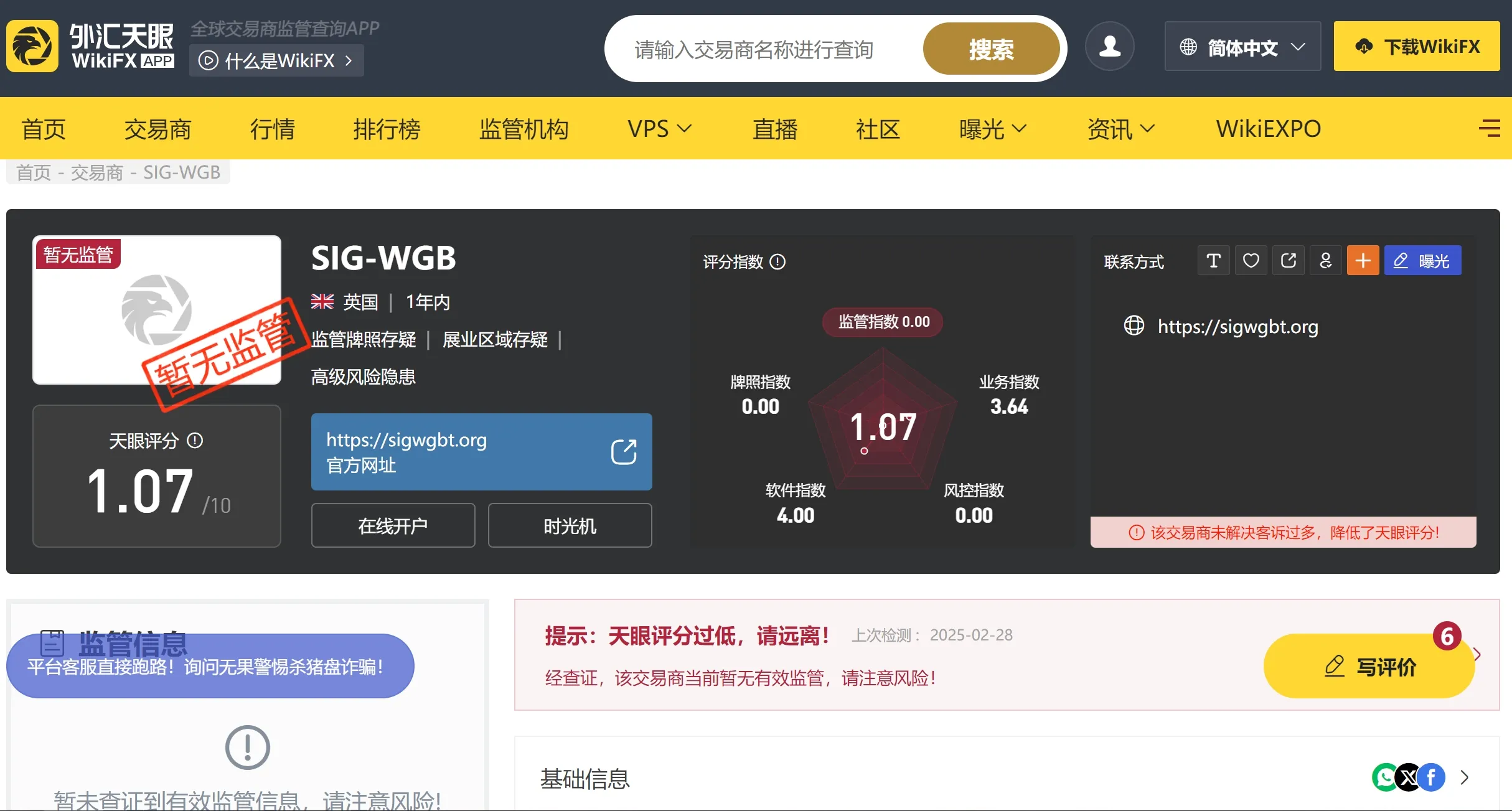The height and width of the screenshot is (811, 1512).
Task: Expand the 资讯 dropdown
Action: 1120,129
